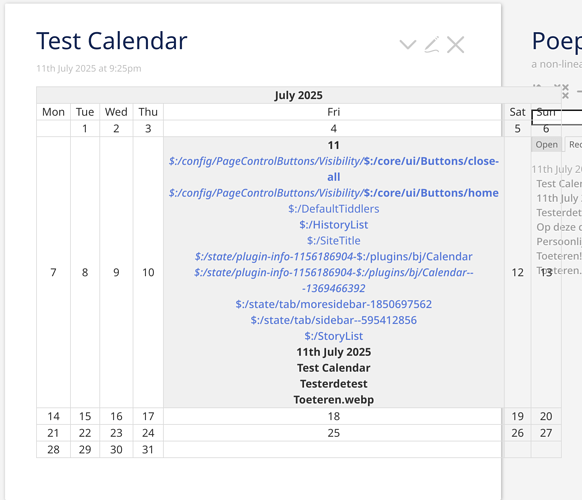Screen dimensions: 582x500
Task: Select day 9 in the calendar
Action: coord(116,273)
